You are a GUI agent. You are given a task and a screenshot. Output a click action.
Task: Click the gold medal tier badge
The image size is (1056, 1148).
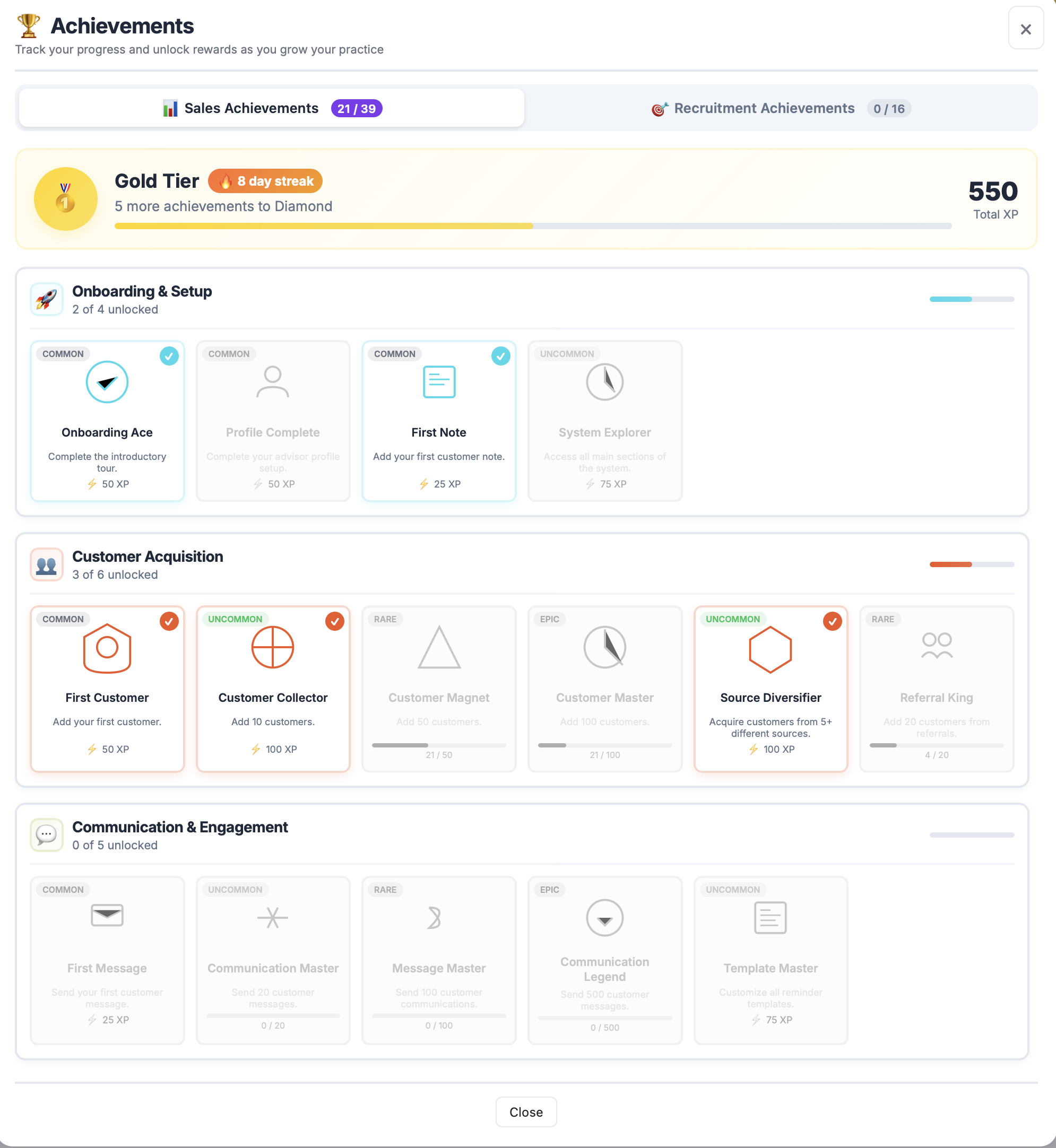(x=66, y=199)
